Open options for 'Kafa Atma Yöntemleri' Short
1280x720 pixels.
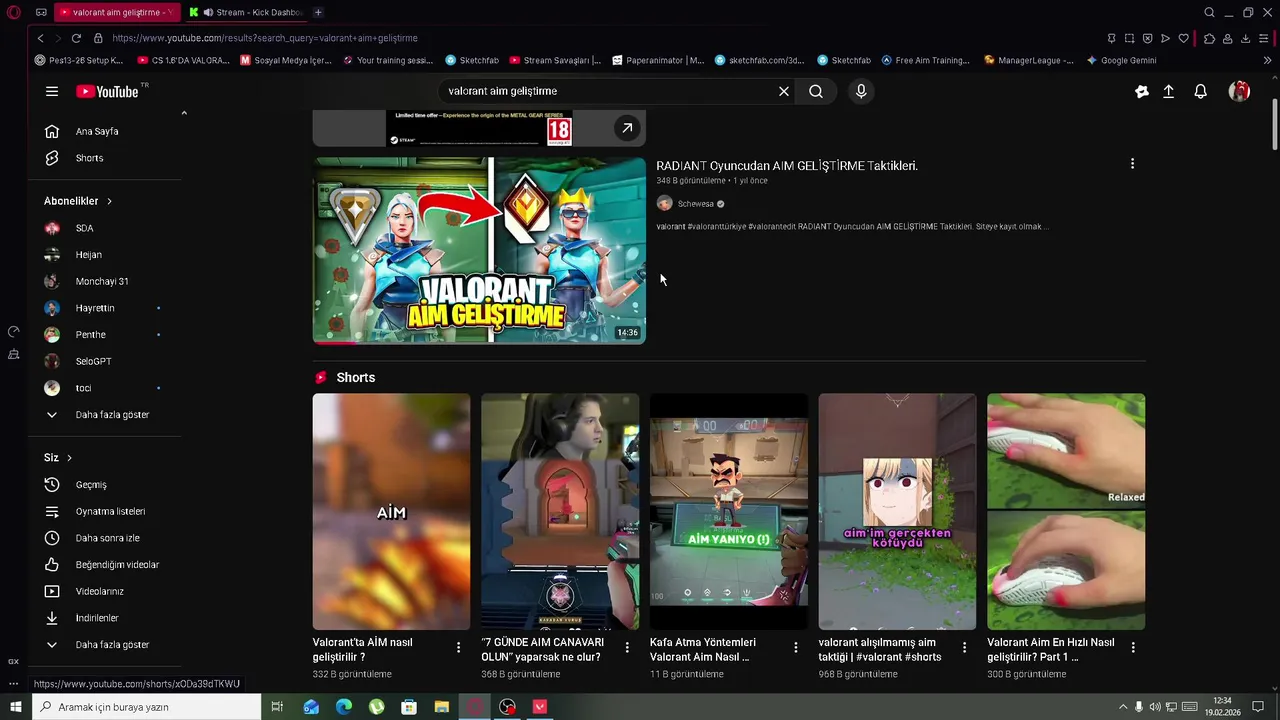click(x=796, y=648)
